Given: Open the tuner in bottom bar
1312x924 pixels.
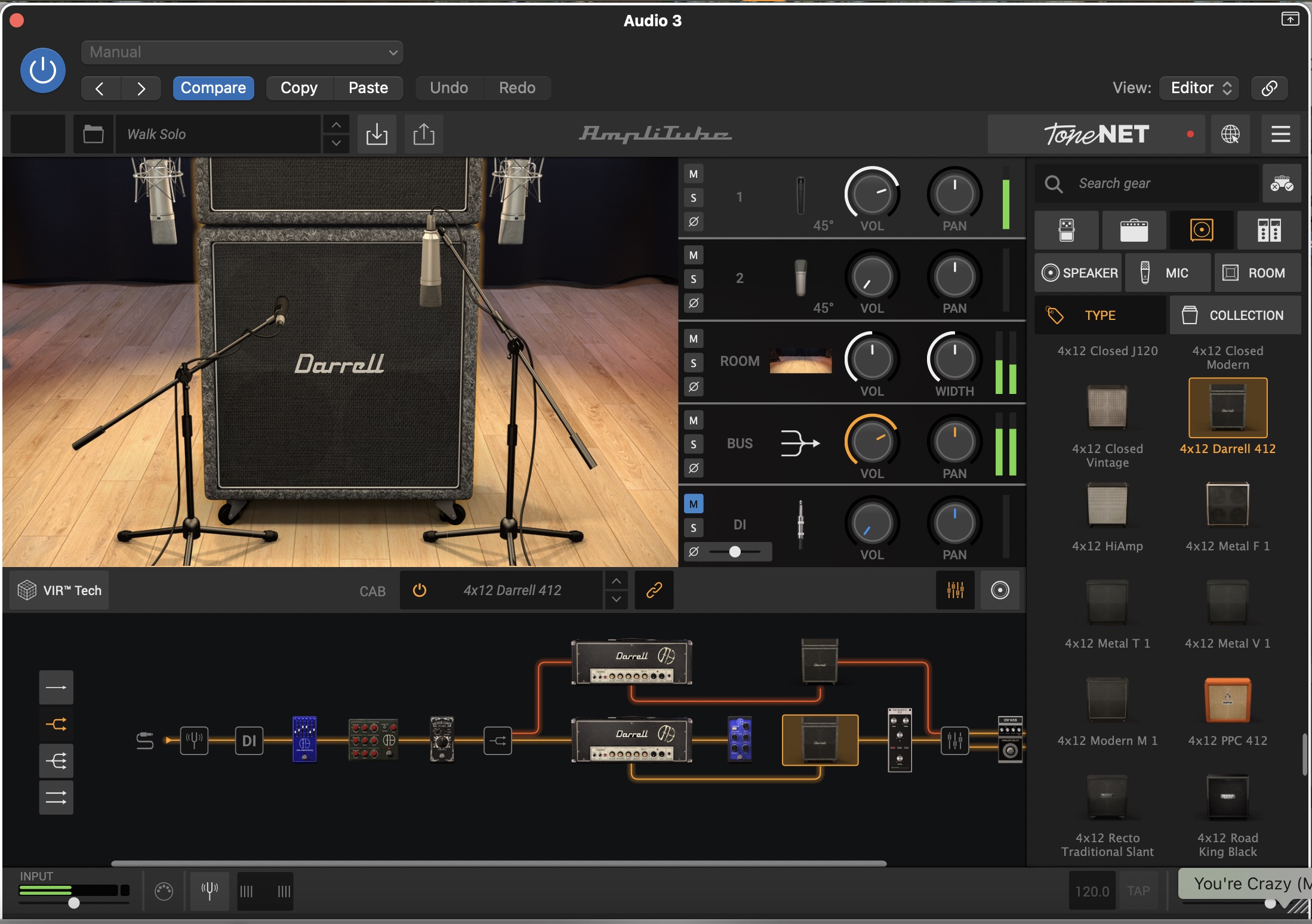Looking at the screenshot, I should click(210, 891).
